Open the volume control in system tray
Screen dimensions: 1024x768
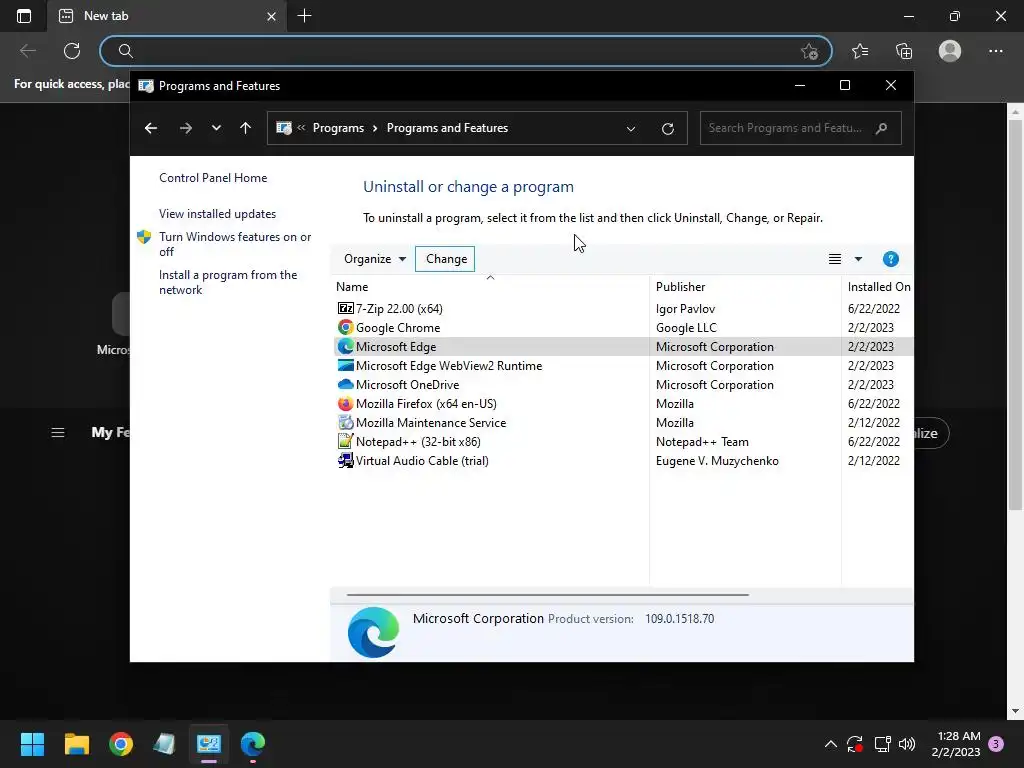pyautogui.click(x=907, y=744)
